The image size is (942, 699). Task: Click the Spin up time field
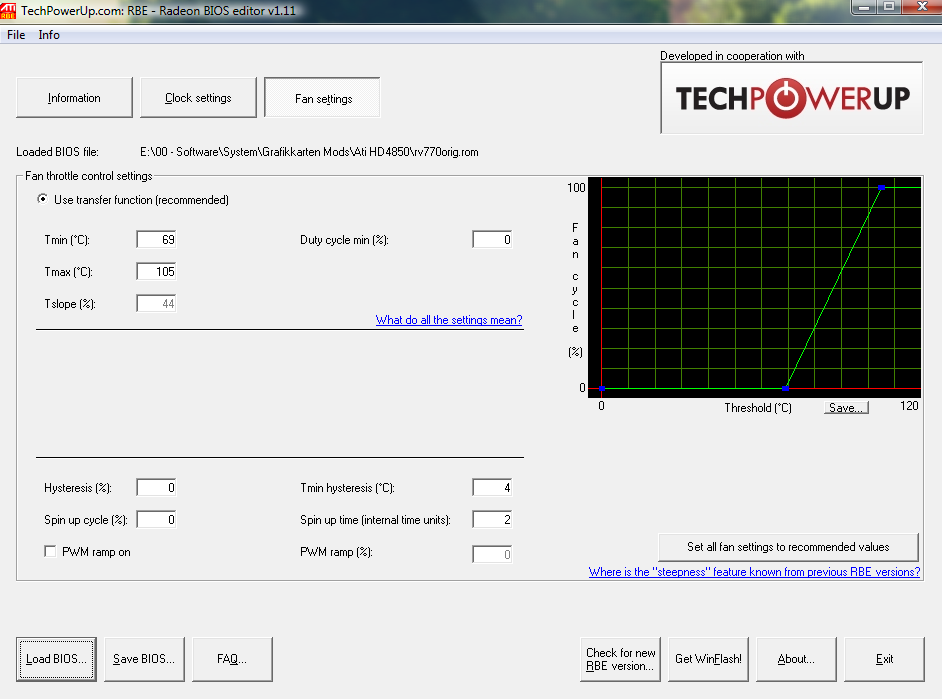pos(492,519)
